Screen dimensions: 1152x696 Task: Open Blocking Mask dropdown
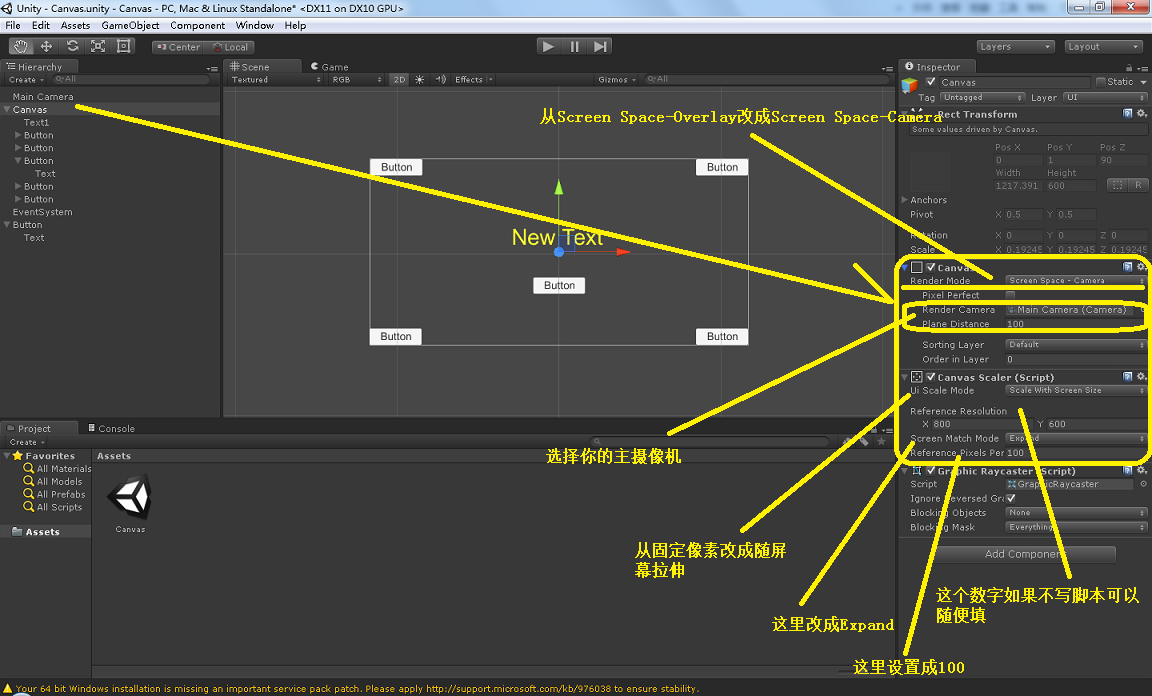click(1076, 527)
